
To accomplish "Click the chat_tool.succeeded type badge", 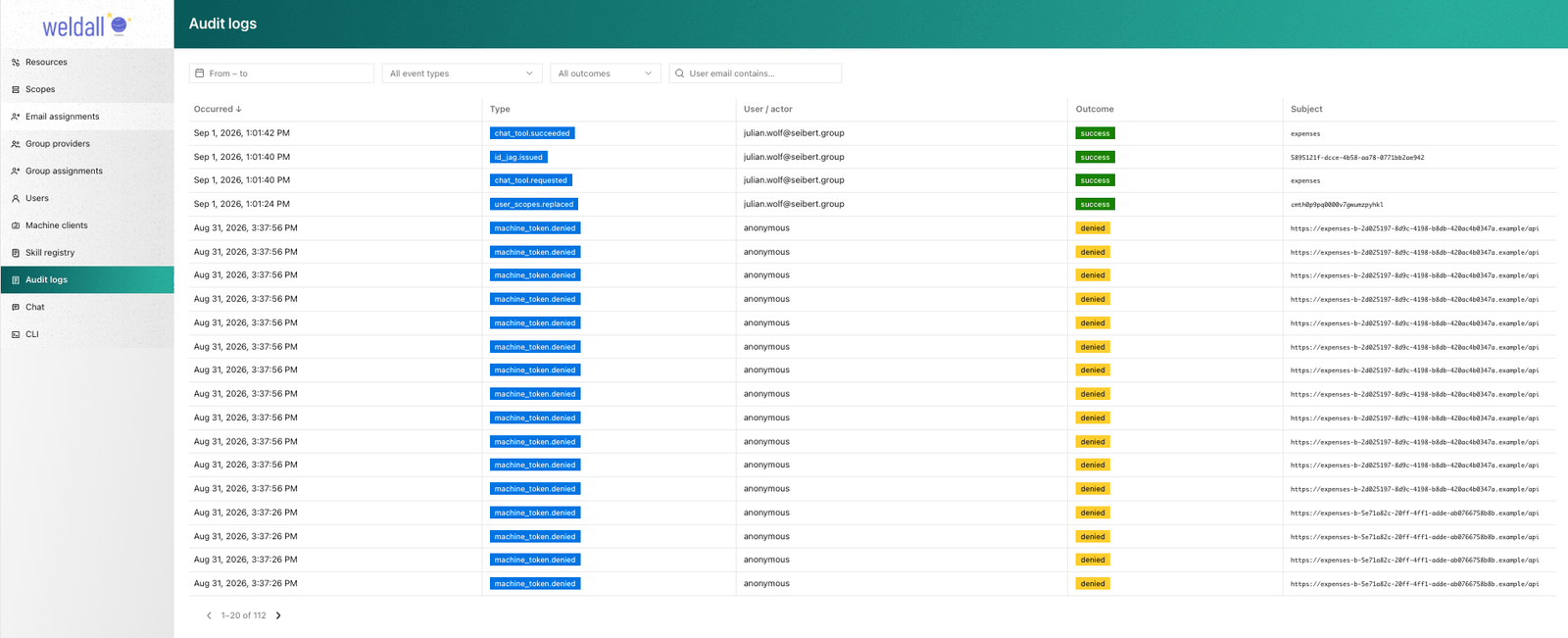I will click(x=532, y=133).
